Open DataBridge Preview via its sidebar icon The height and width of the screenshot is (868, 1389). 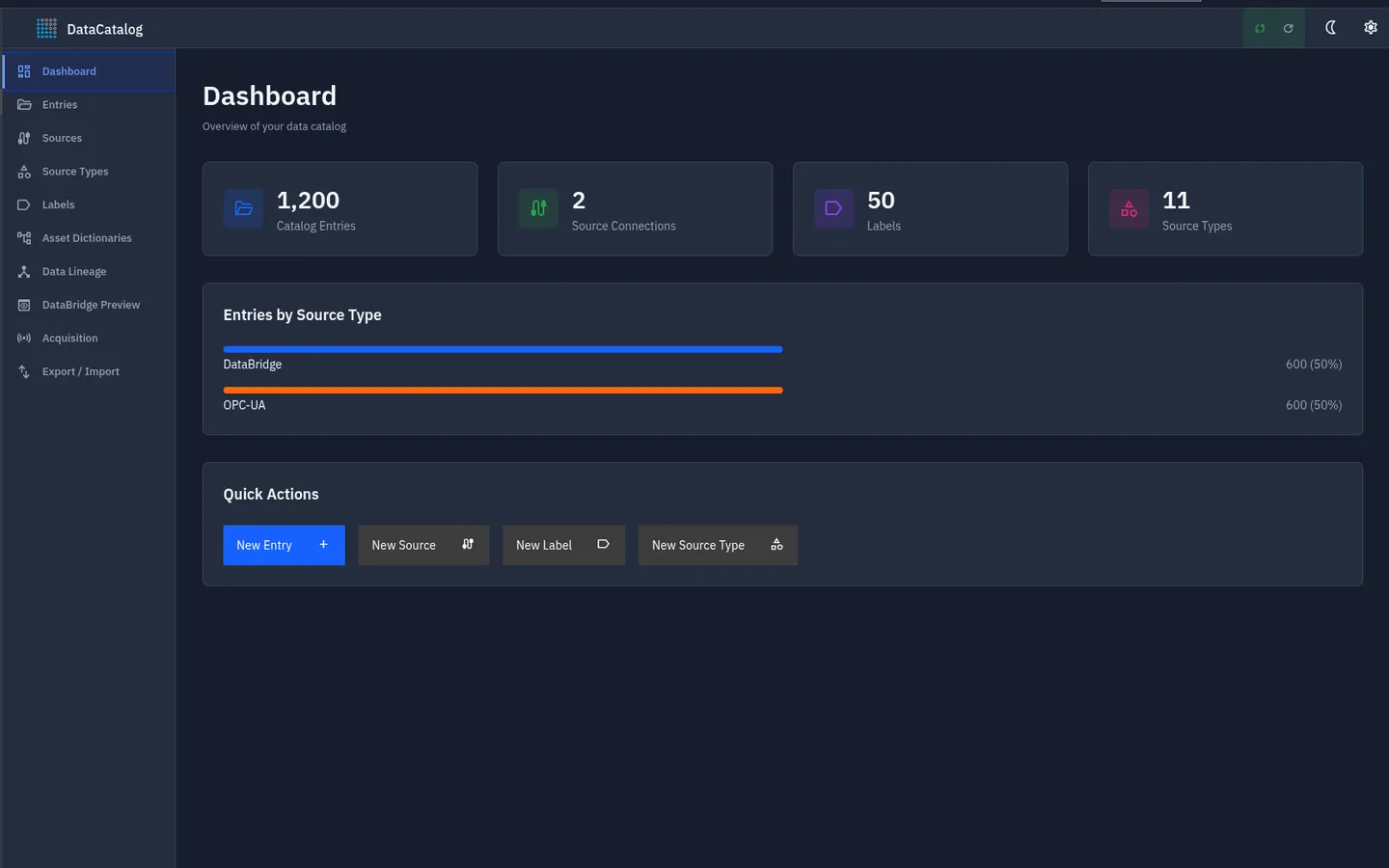(x=23, y=305)
